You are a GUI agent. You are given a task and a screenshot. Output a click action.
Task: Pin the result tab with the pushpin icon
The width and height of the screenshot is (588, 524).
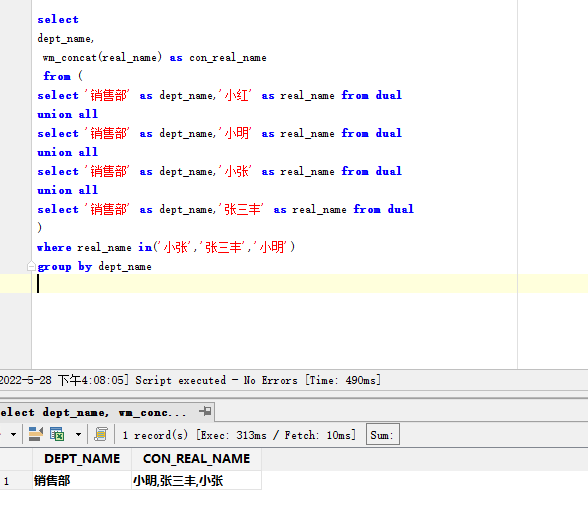click(205, 411)
